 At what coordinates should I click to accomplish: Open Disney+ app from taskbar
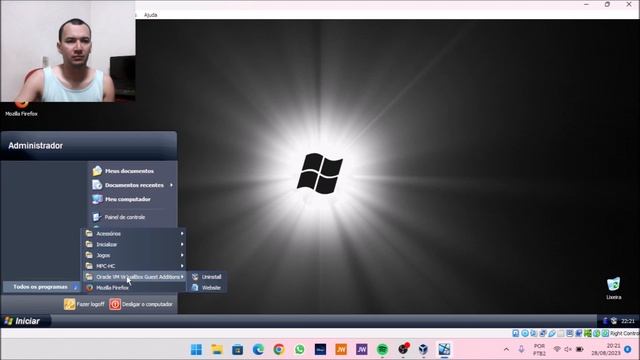pyautogui.click(x=320, y=349)
